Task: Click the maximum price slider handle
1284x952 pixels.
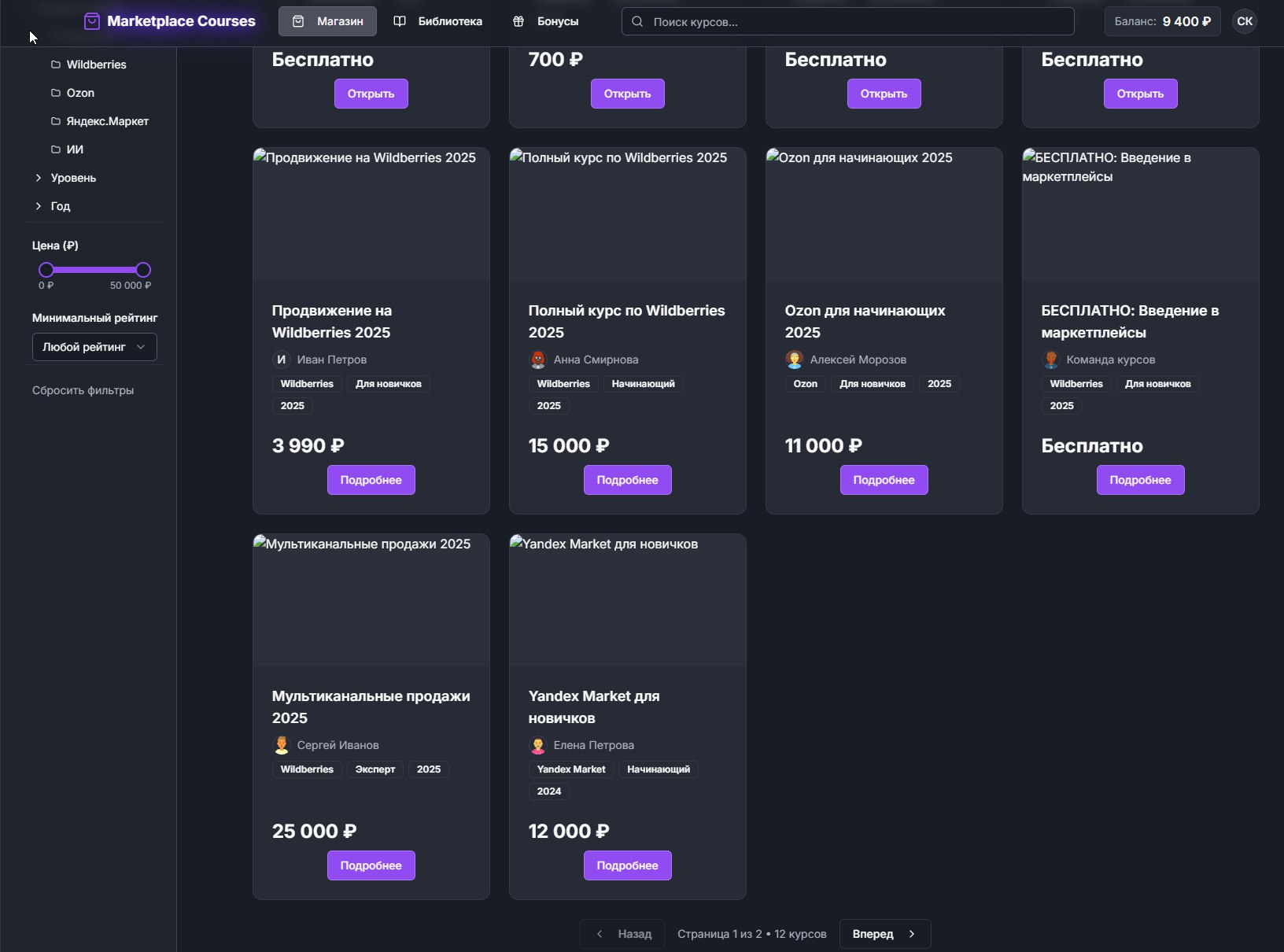Action: click(x=143, y=270)
